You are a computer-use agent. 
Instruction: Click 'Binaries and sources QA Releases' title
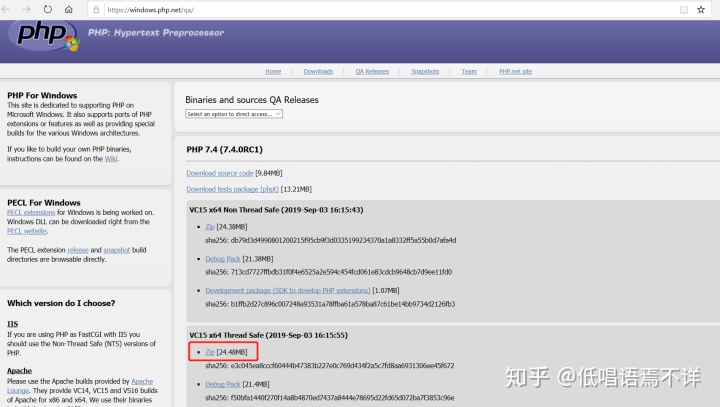coord(252,100)
